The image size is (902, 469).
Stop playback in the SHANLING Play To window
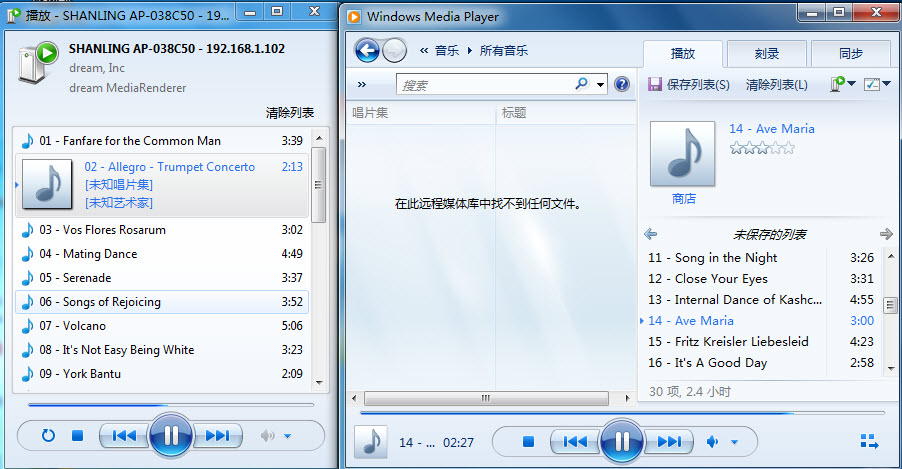pos(78,436)
